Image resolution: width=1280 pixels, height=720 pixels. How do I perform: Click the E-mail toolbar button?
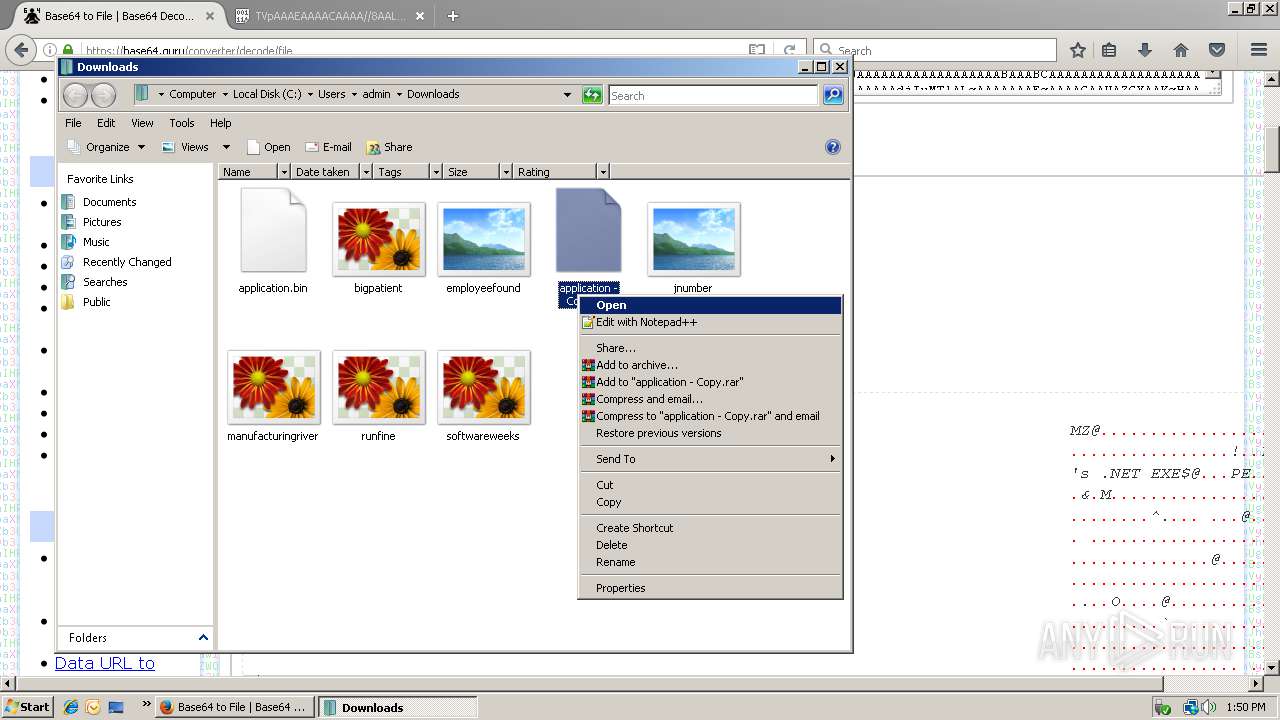(328, 147)
